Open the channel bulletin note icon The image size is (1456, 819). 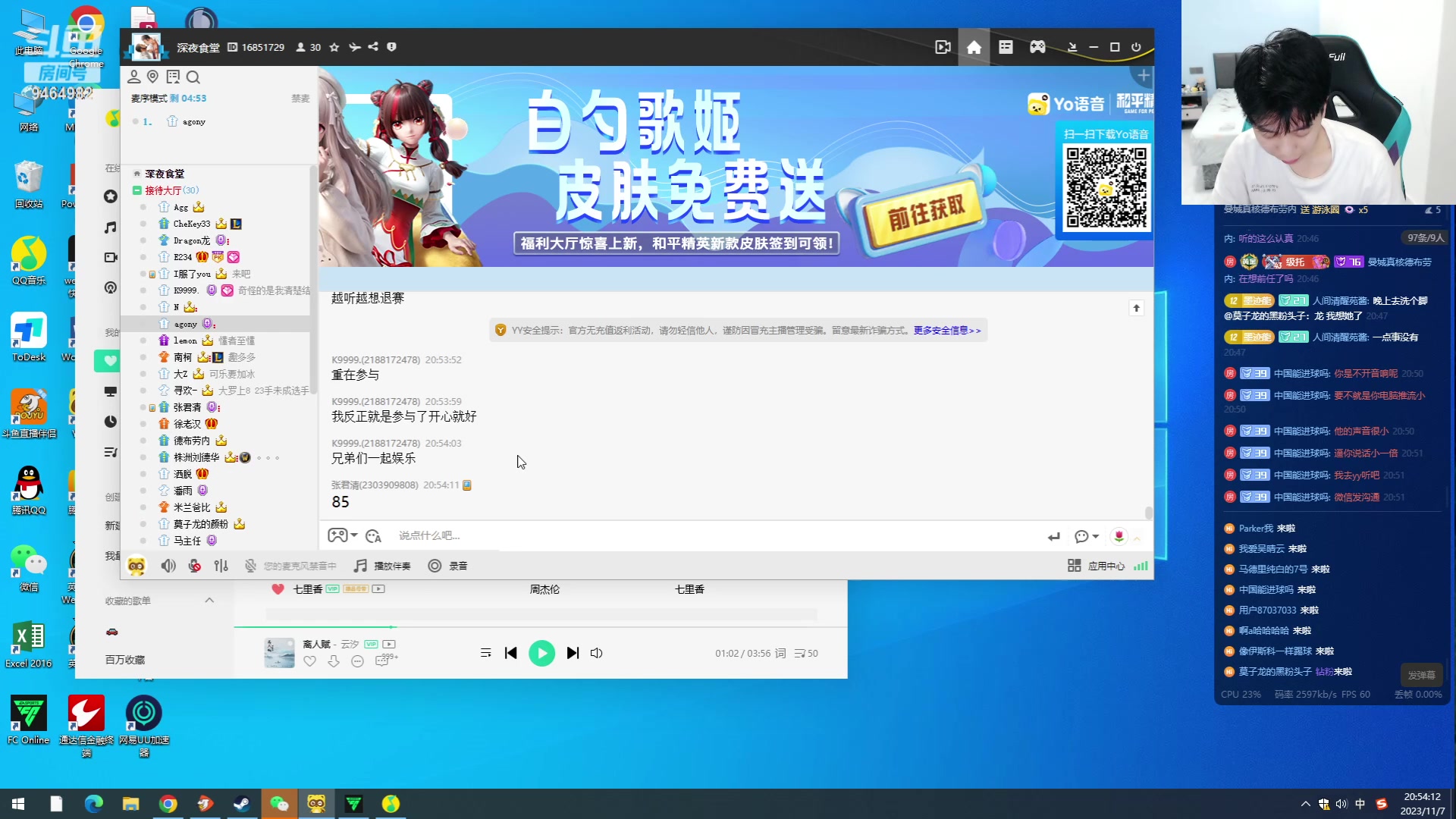(x=173, y=77)
